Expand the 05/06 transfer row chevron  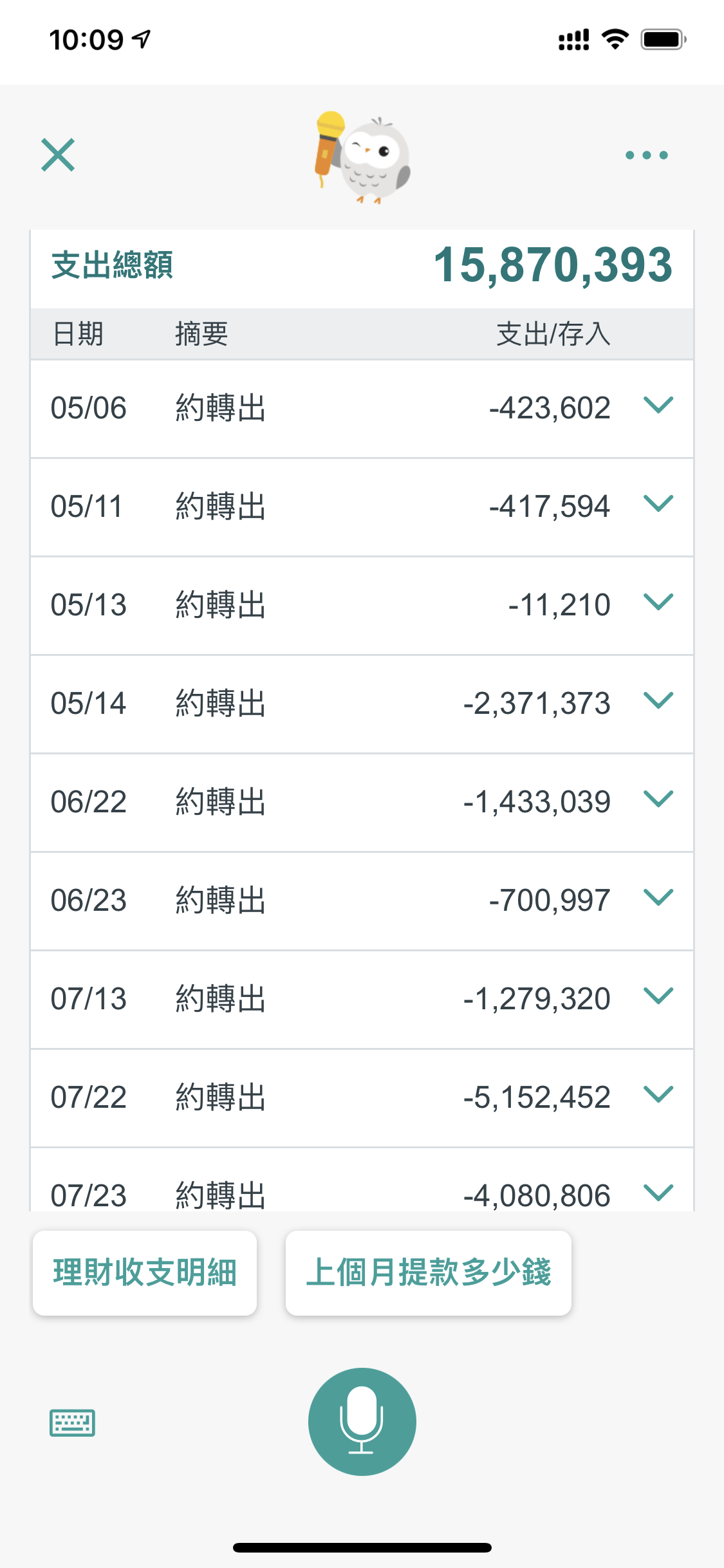tap(658, 406)
